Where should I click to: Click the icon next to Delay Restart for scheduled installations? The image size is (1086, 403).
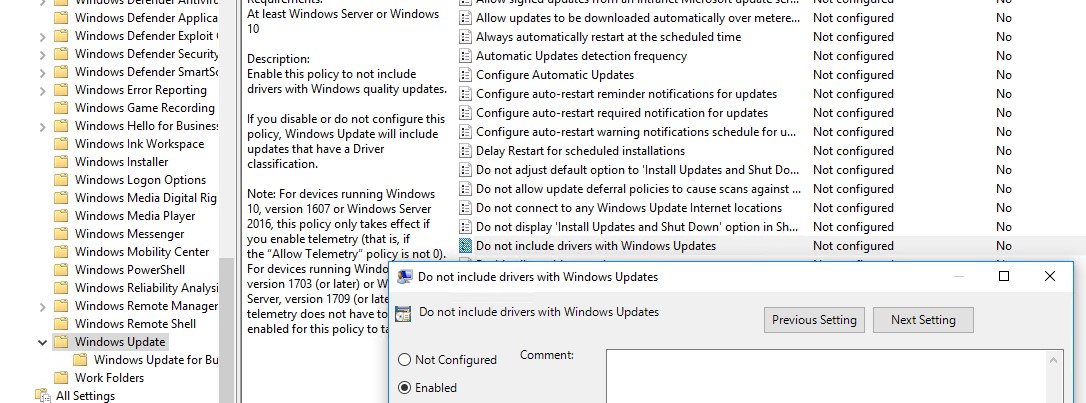click(465, 151)
